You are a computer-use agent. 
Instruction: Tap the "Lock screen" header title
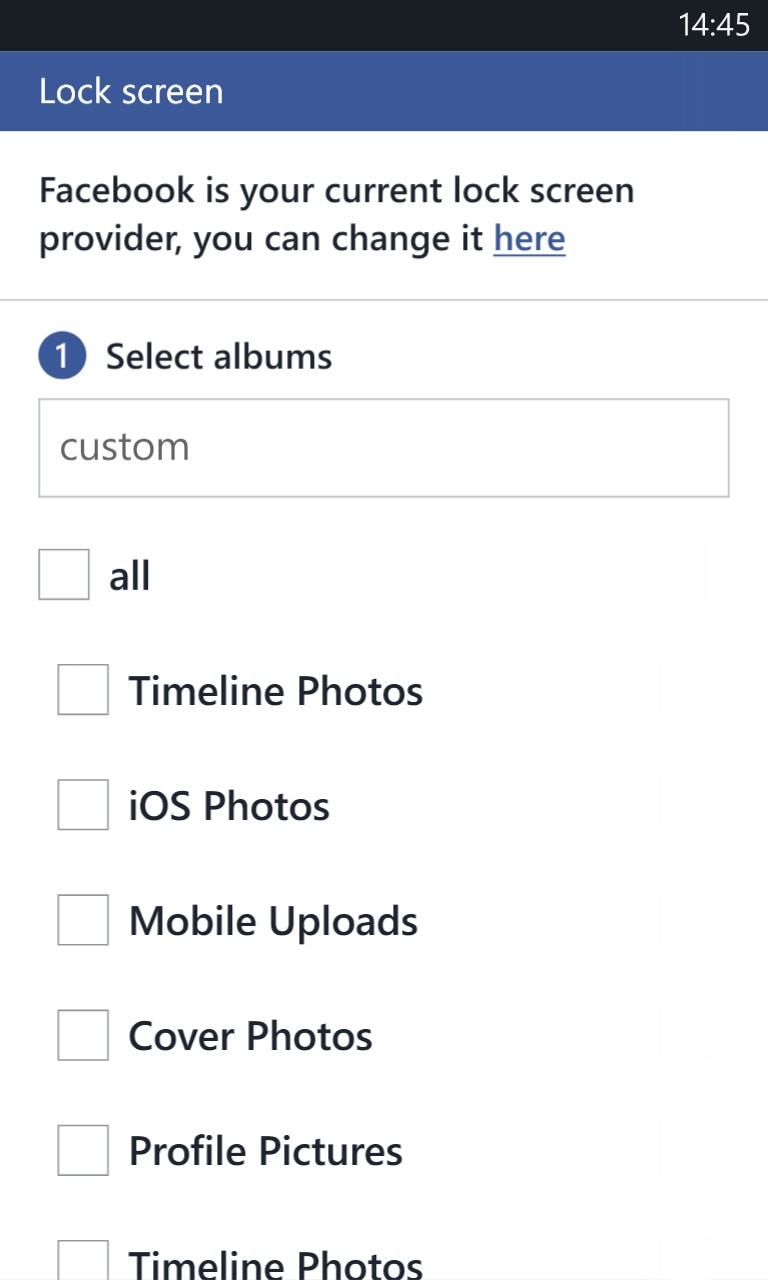pyautogui.click(x=131, y=92)
